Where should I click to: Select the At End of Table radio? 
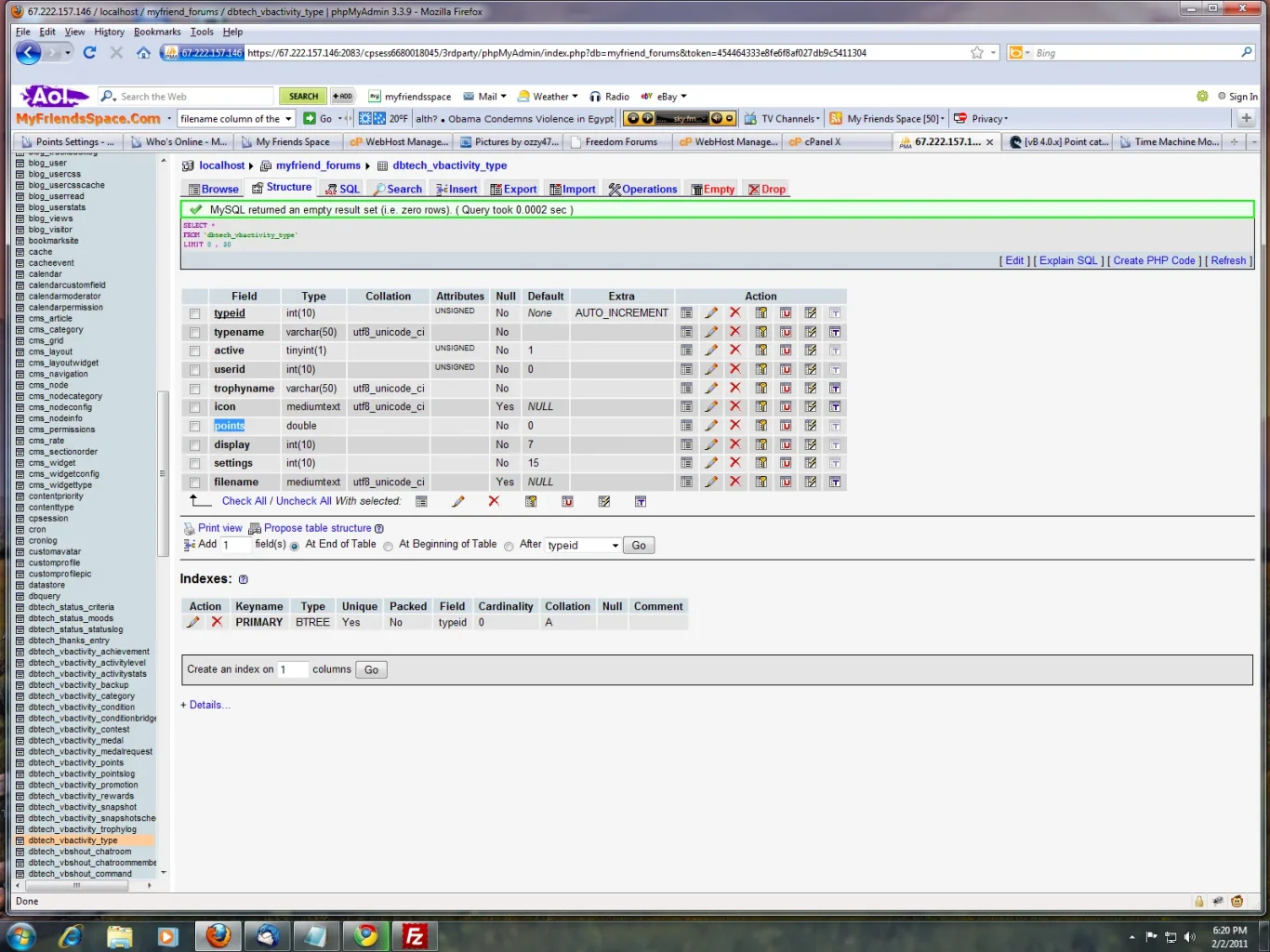pos(295,546)
